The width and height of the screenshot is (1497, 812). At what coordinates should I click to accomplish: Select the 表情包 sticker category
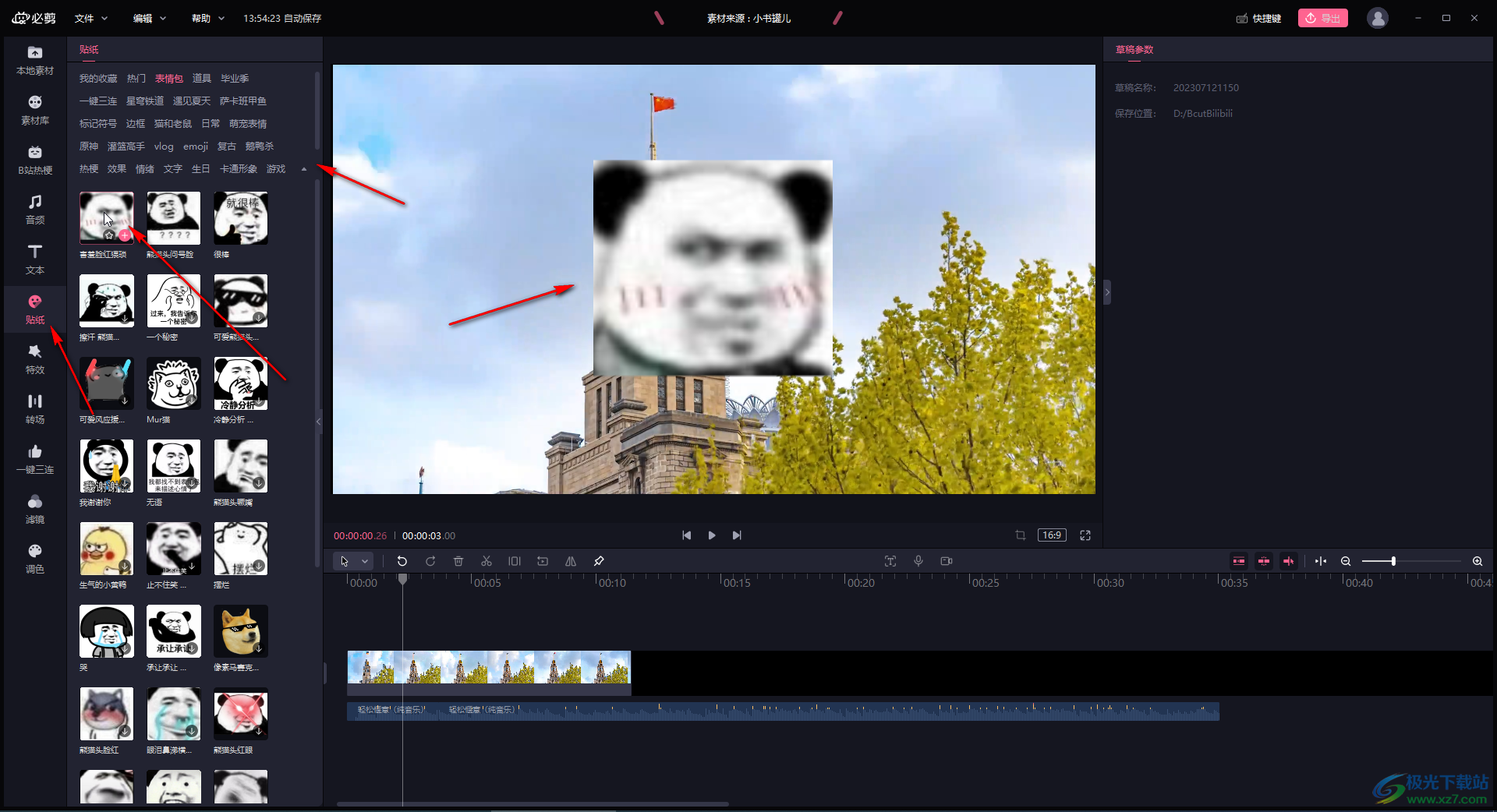coord(169,79)
